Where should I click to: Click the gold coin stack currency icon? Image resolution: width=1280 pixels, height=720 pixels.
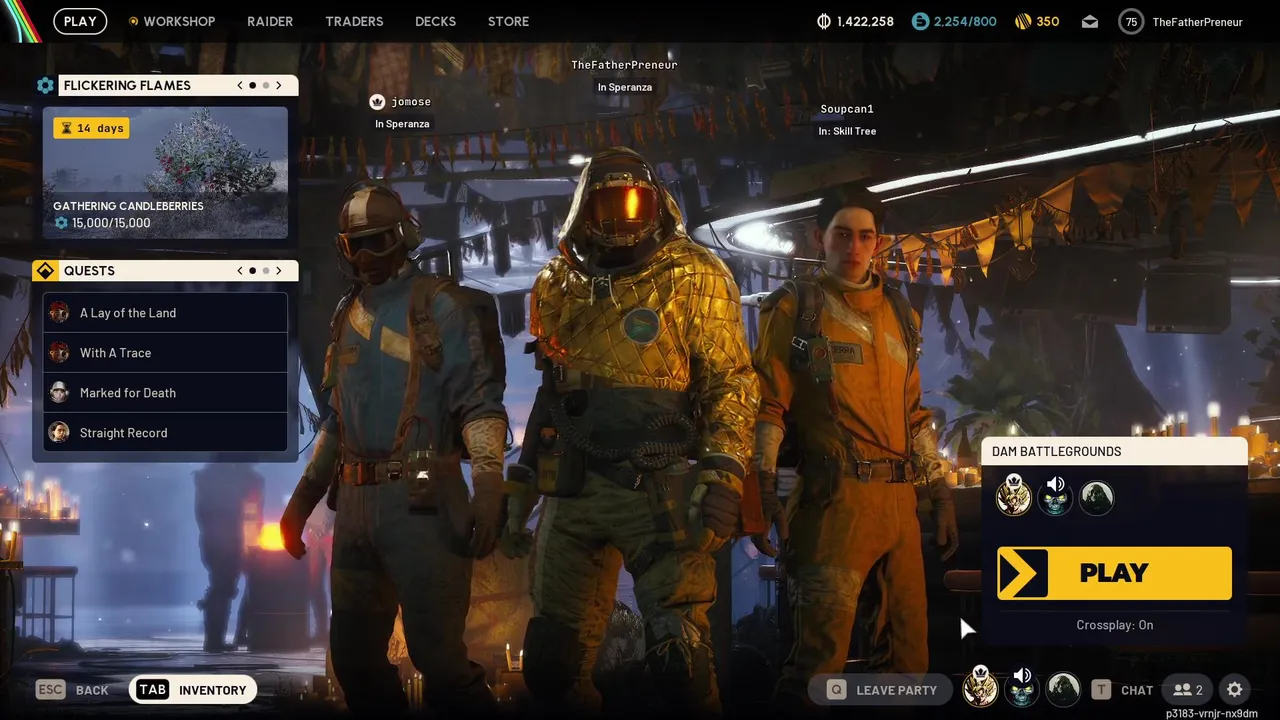(1022, 21)
